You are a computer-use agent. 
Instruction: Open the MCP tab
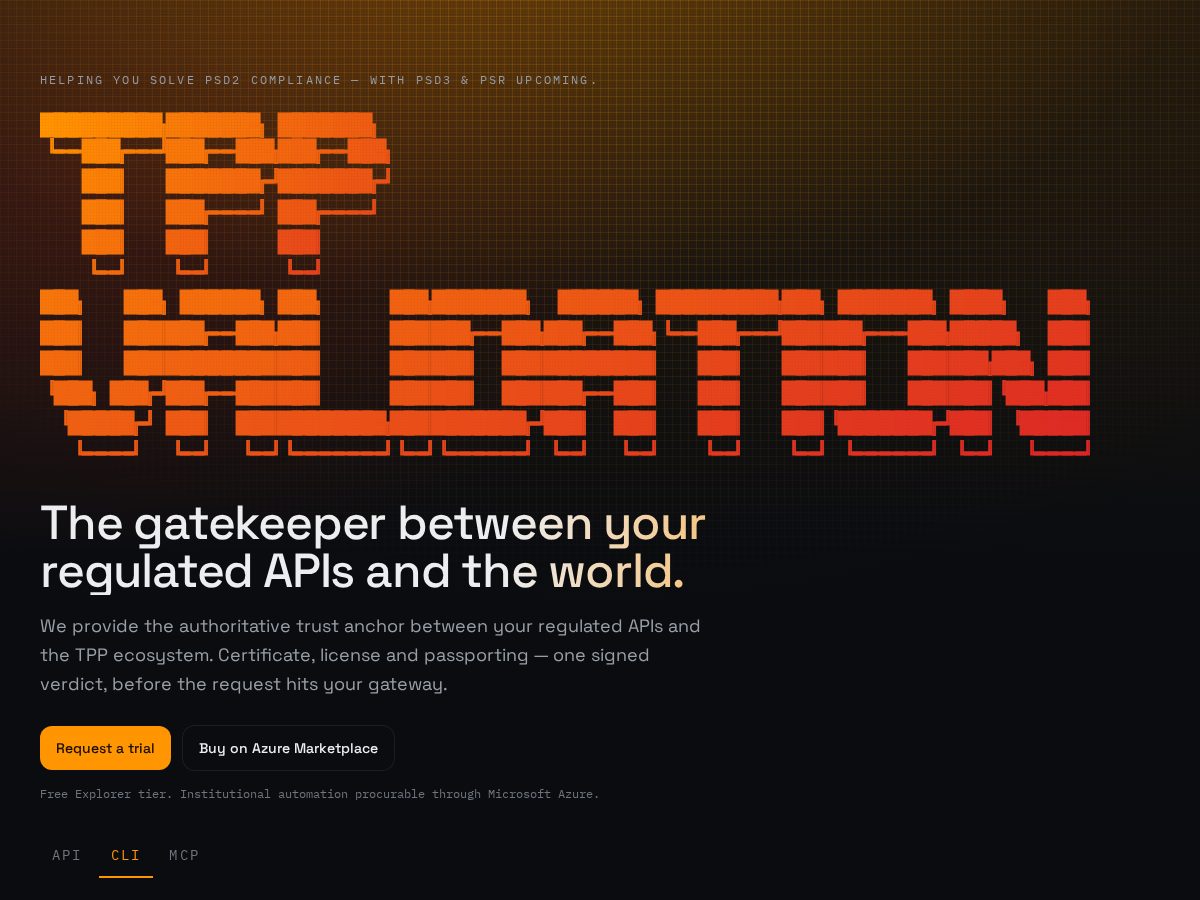(x=184, y=855)
